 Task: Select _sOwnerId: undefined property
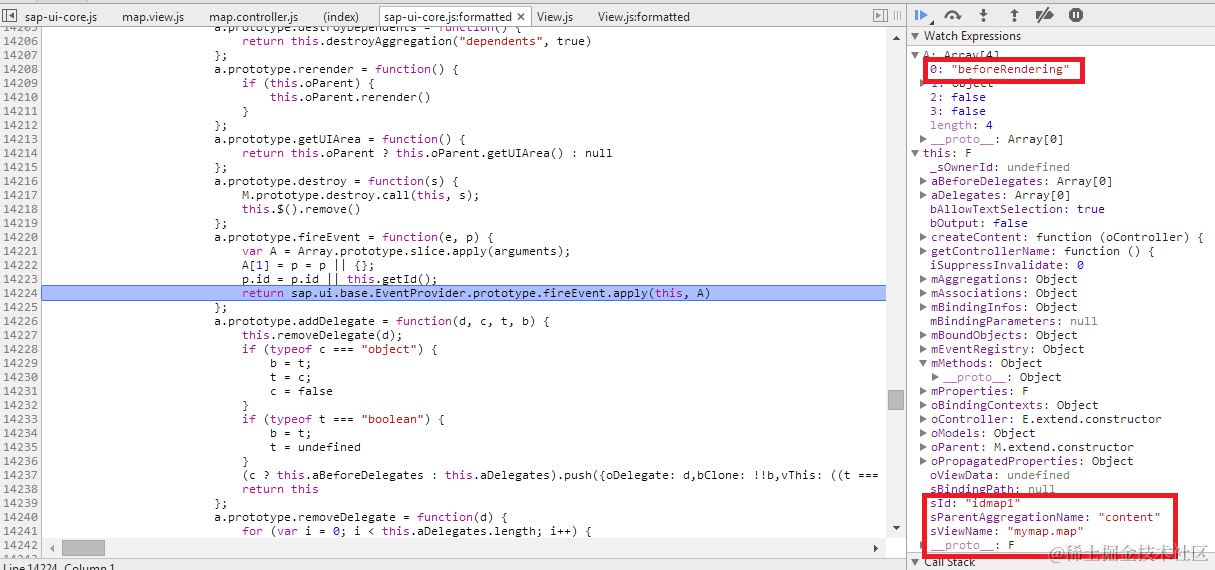pyautogui.click(x=999, y=167)
